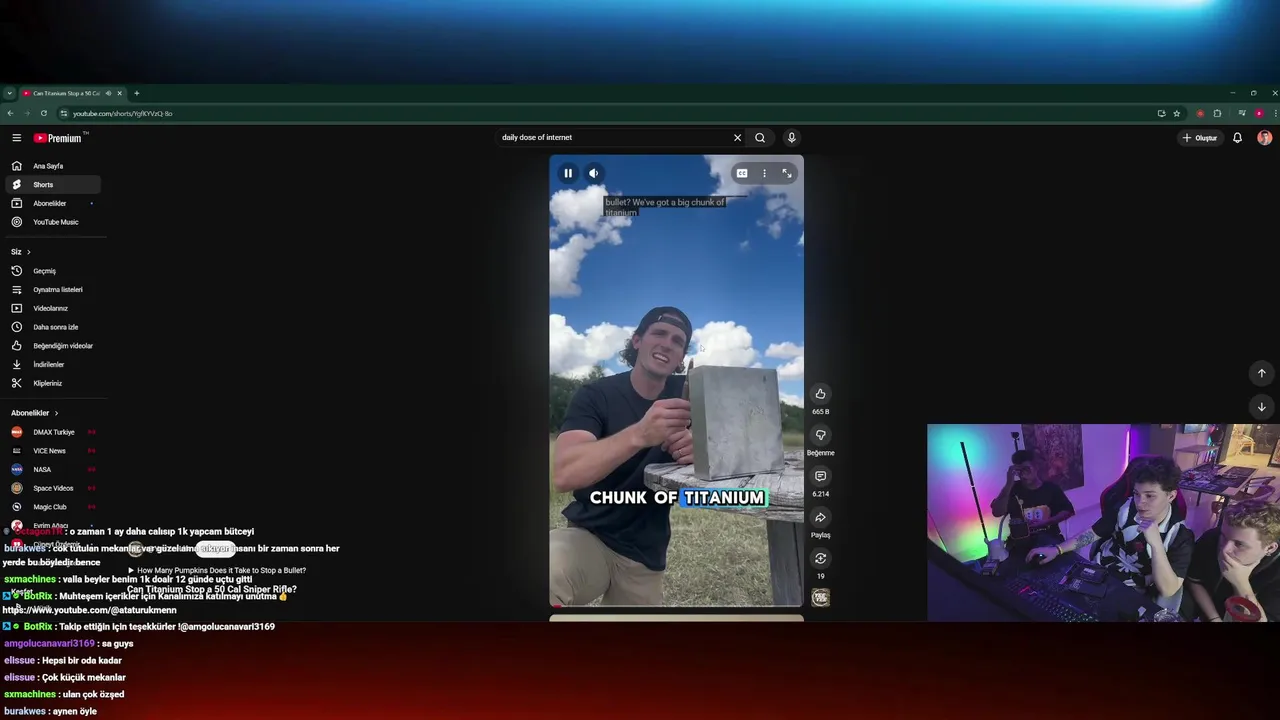Open the Chrome profile avatar
Image resolution: width=1280 pixels, height=720 pixels.
pyautogui.click(x=1259, y=113)
